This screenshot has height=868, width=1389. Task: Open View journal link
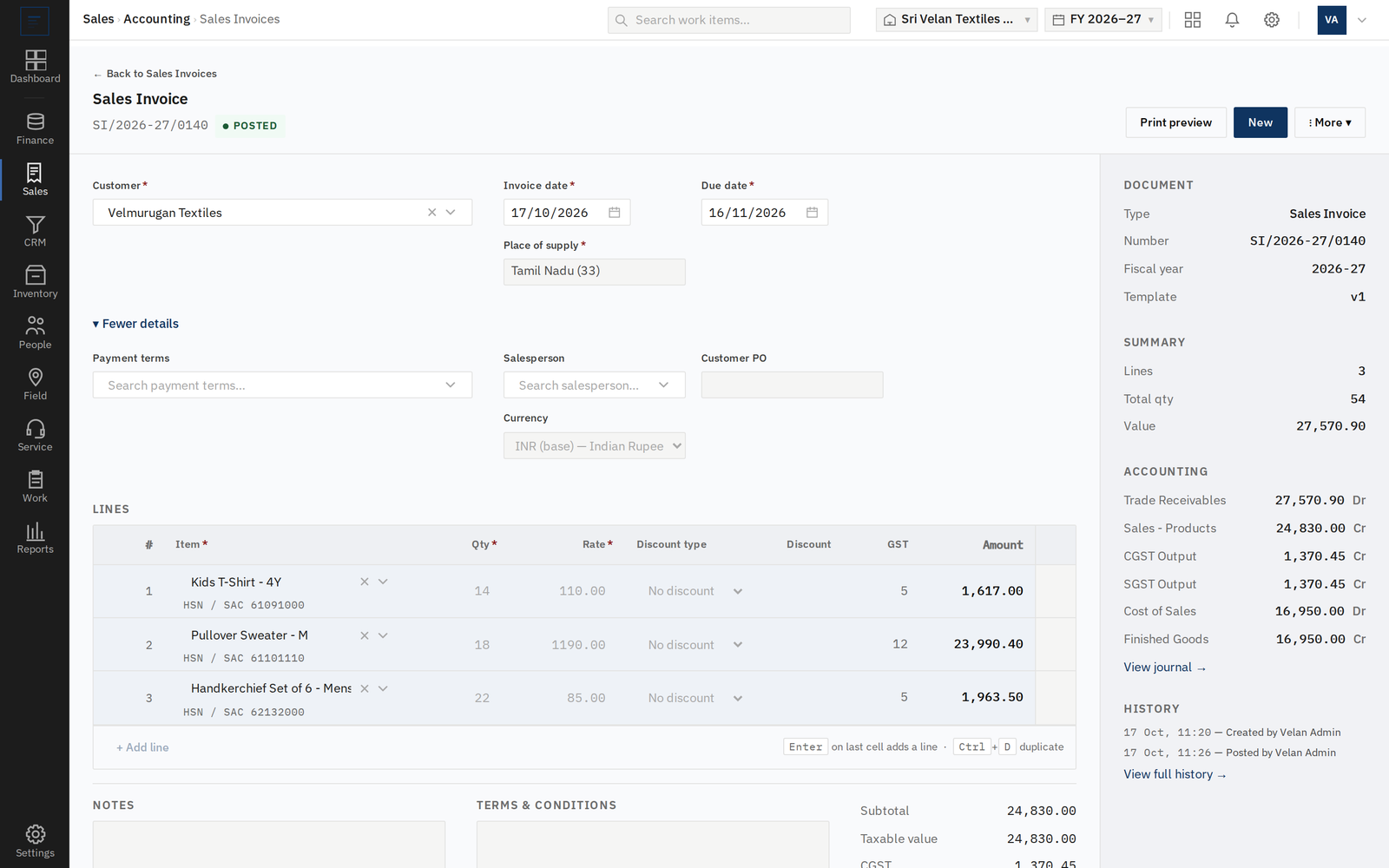1165,667
